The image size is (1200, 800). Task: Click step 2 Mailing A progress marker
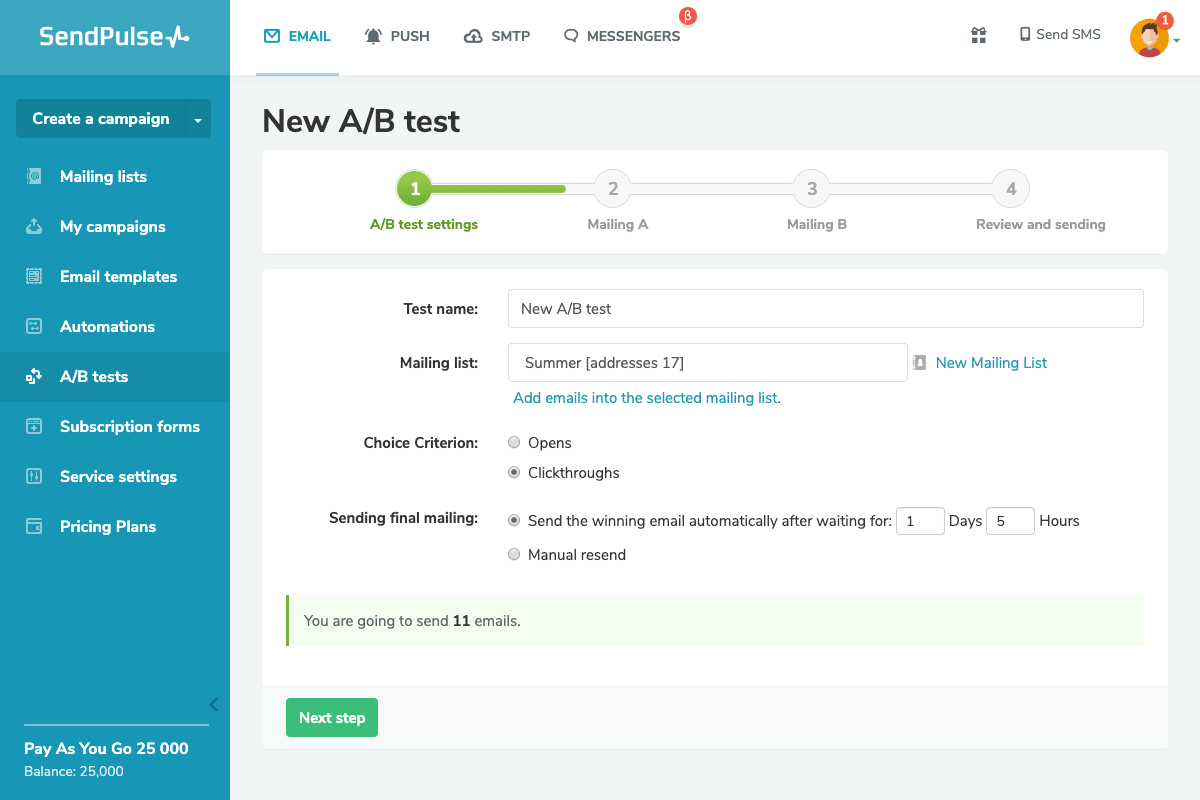coord(613,189)
